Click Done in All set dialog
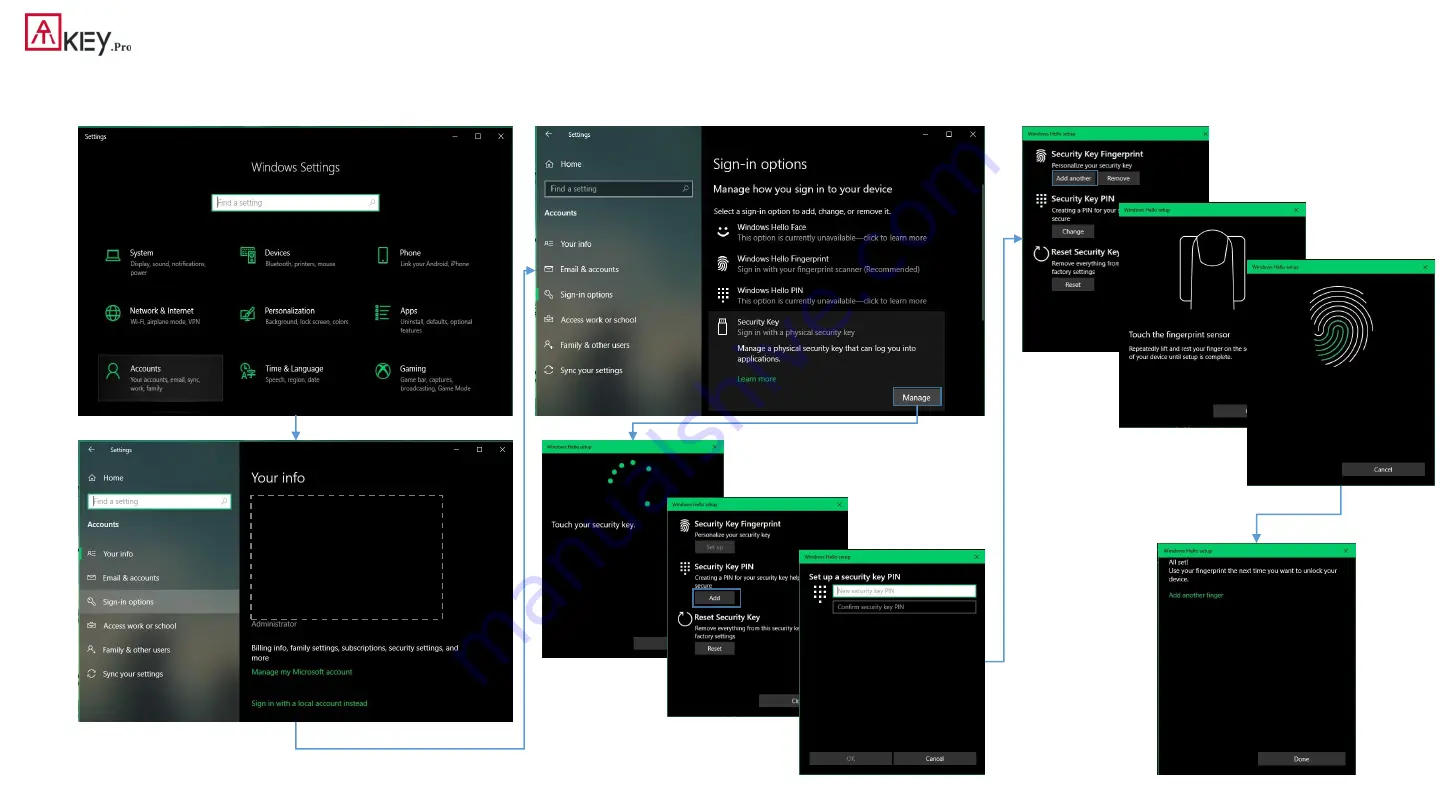This screenshot has width=1440, height=810. coord(1301,759)
